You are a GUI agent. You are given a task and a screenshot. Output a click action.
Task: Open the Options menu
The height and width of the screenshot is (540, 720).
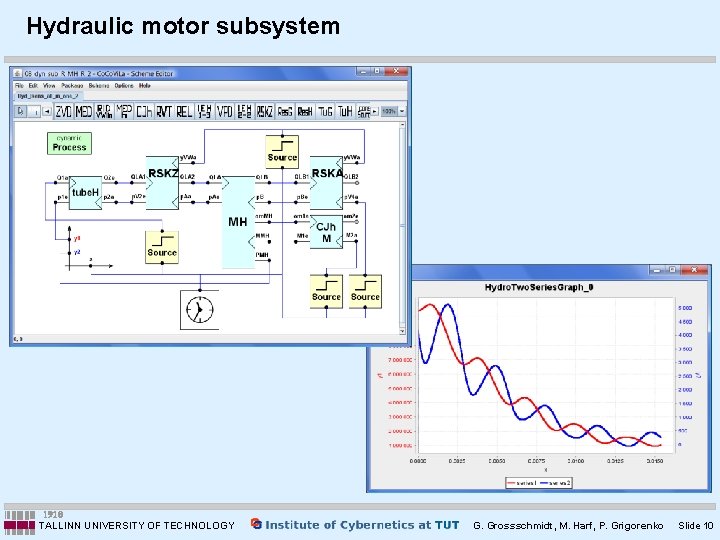[x=124, y=86]
